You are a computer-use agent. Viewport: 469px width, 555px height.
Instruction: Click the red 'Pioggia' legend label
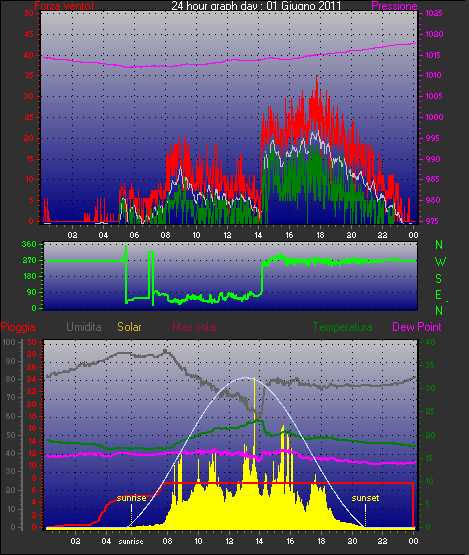pos(18,327)
